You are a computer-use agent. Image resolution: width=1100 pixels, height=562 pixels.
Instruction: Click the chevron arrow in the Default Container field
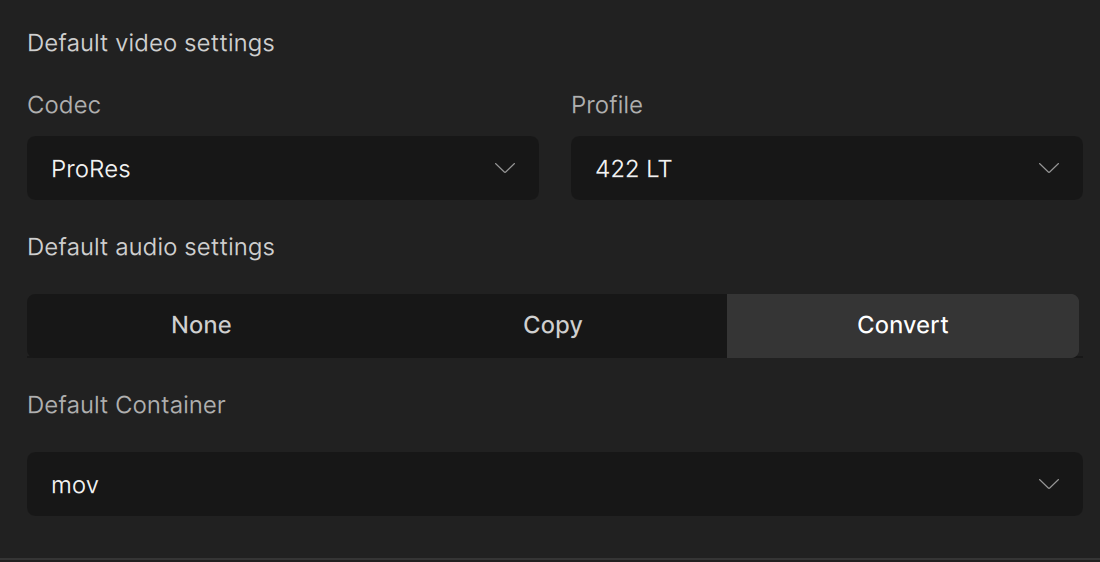[x=1048, y=484]
